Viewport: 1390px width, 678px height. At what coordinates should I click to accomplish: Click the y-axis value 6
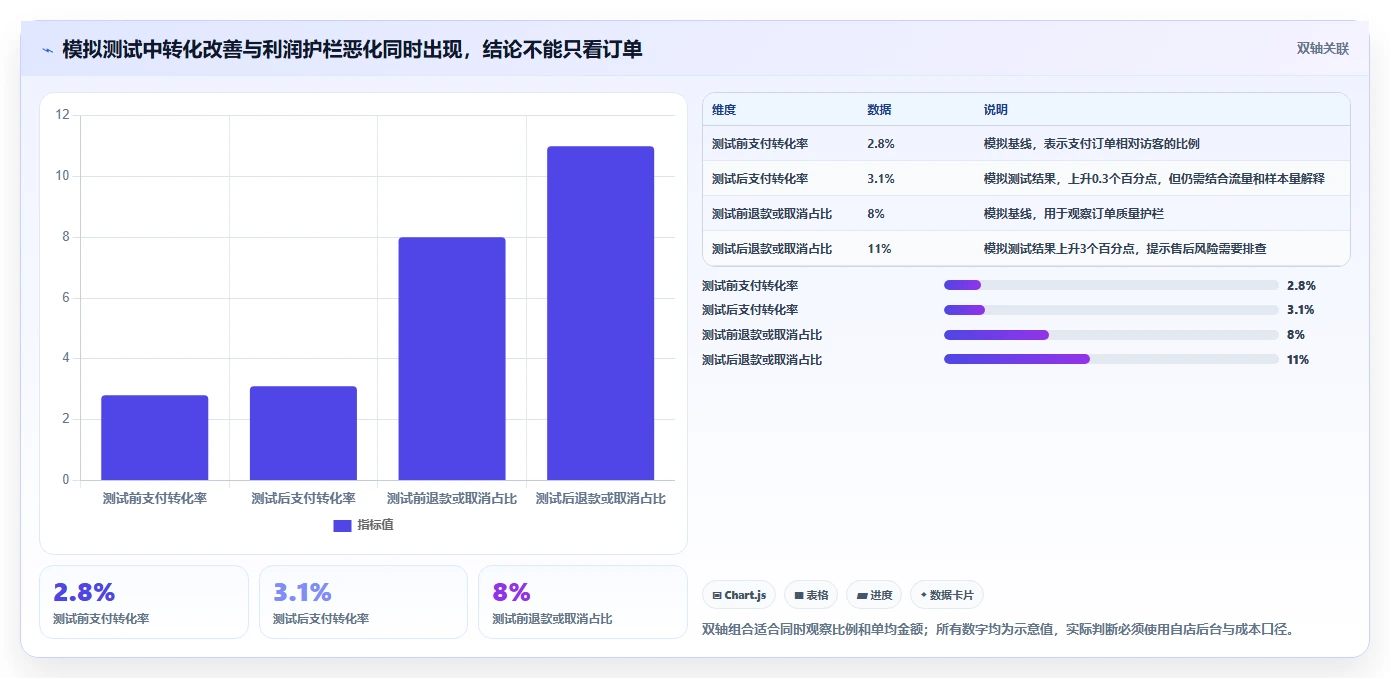pos(66,298)
